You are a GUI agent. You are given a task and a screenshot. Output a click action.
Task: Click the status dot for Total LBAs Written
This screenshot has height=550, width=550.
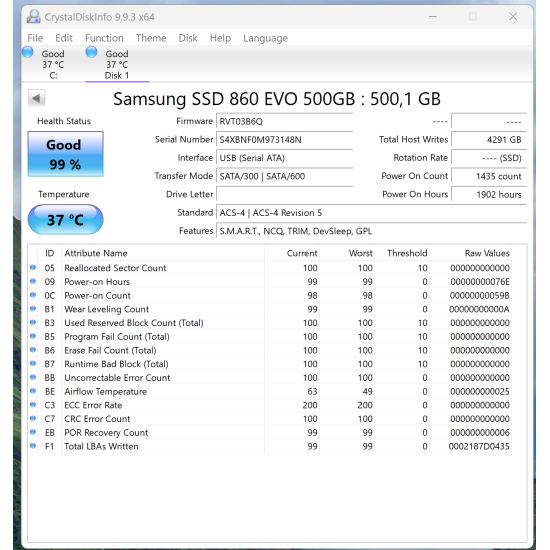pos(33,446)
